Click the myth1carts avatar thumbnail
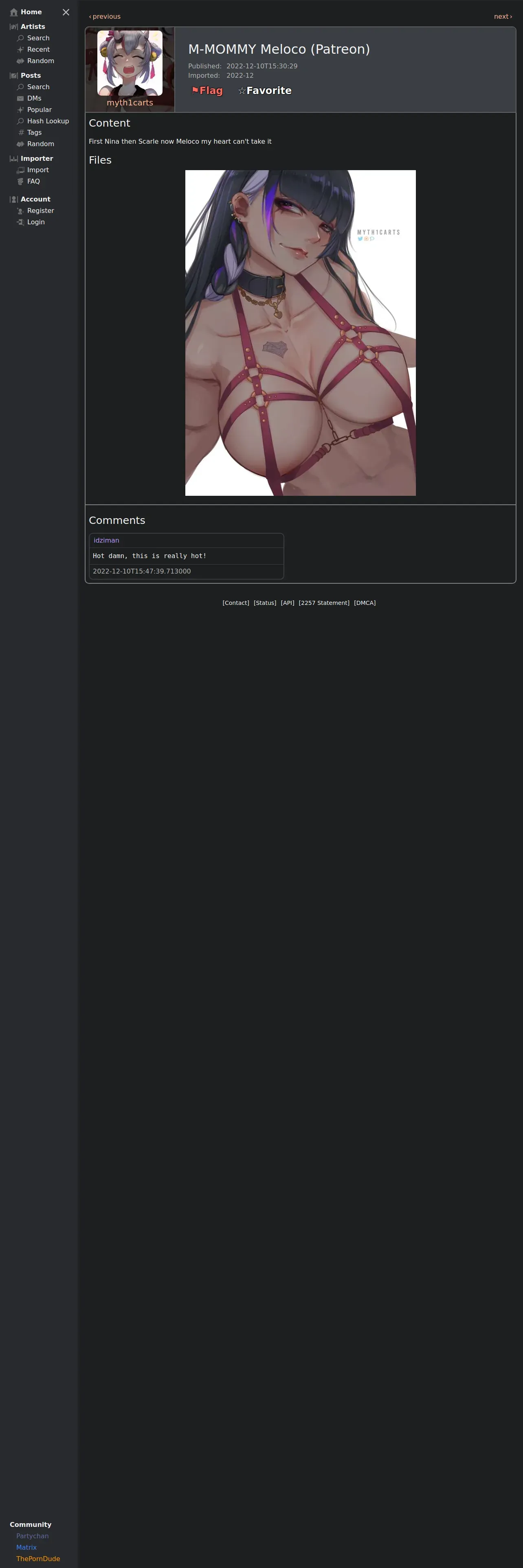Viewport: 523px width, 1568px height. tap(130, 63)
